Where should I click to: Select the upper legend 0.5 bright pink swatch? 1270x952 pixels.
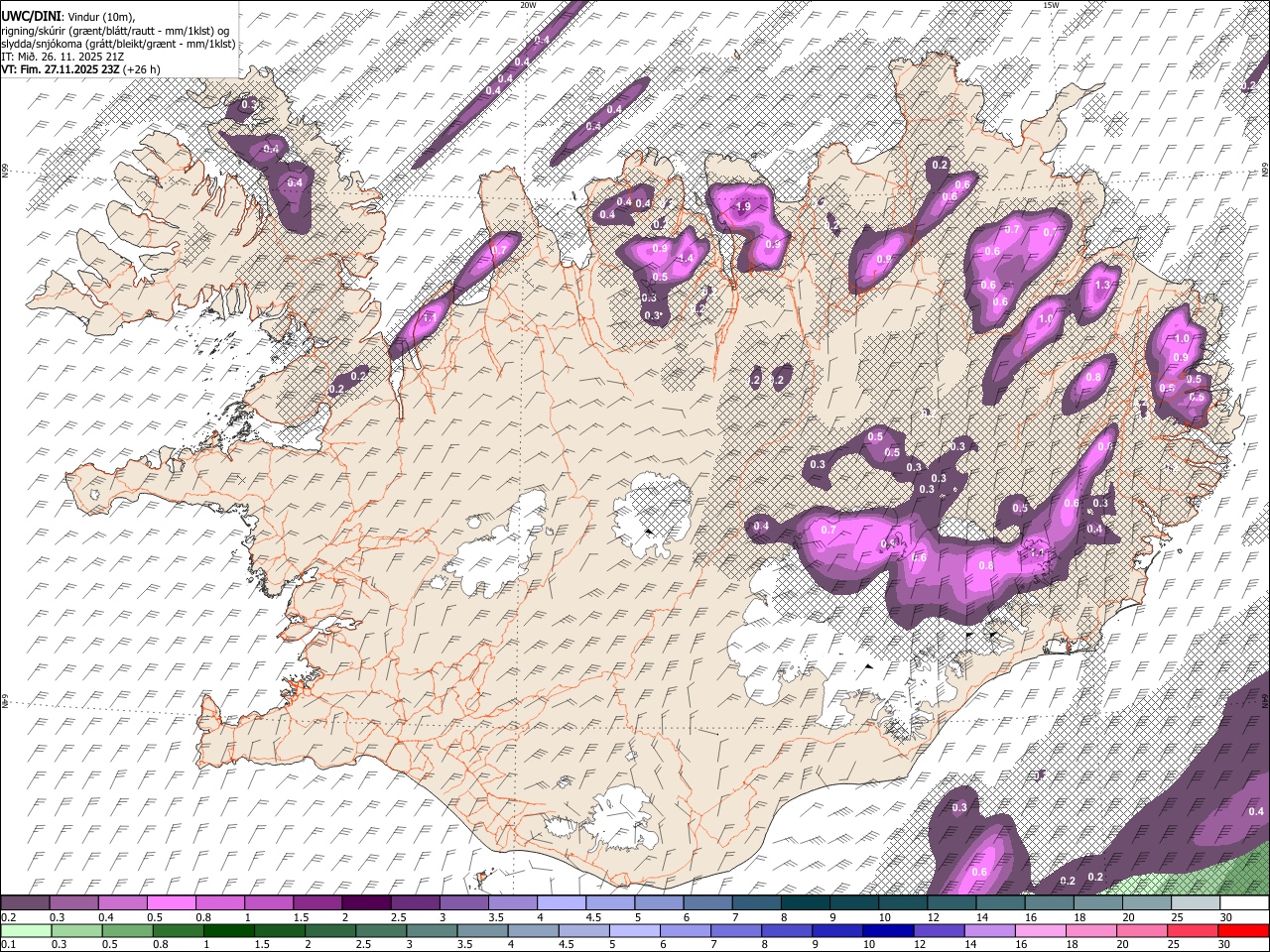[x=171, y=902]
